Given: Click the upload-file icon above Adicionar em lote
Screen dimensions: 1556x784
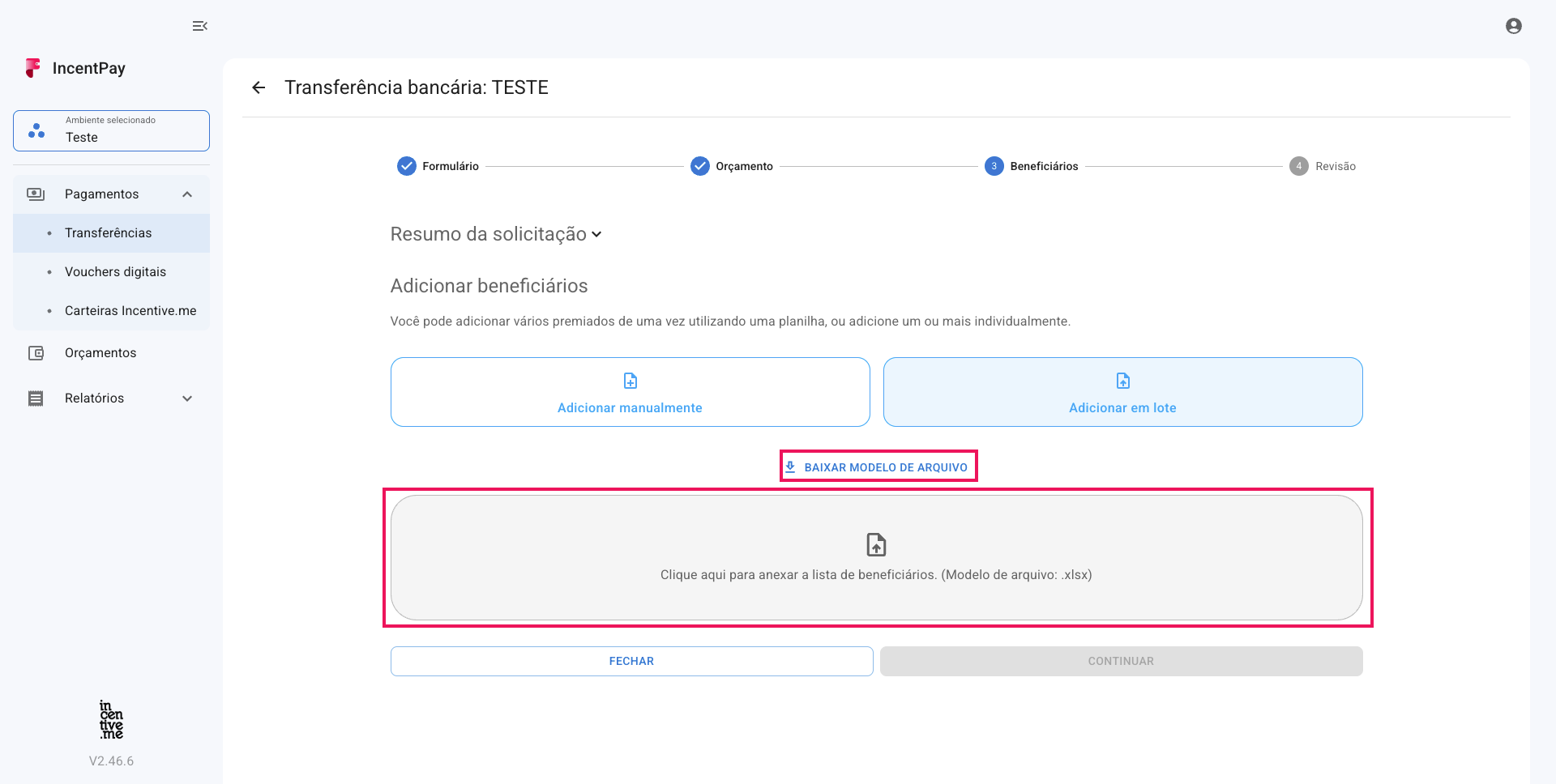Looking at the screenshot, I should (1122, 381).
